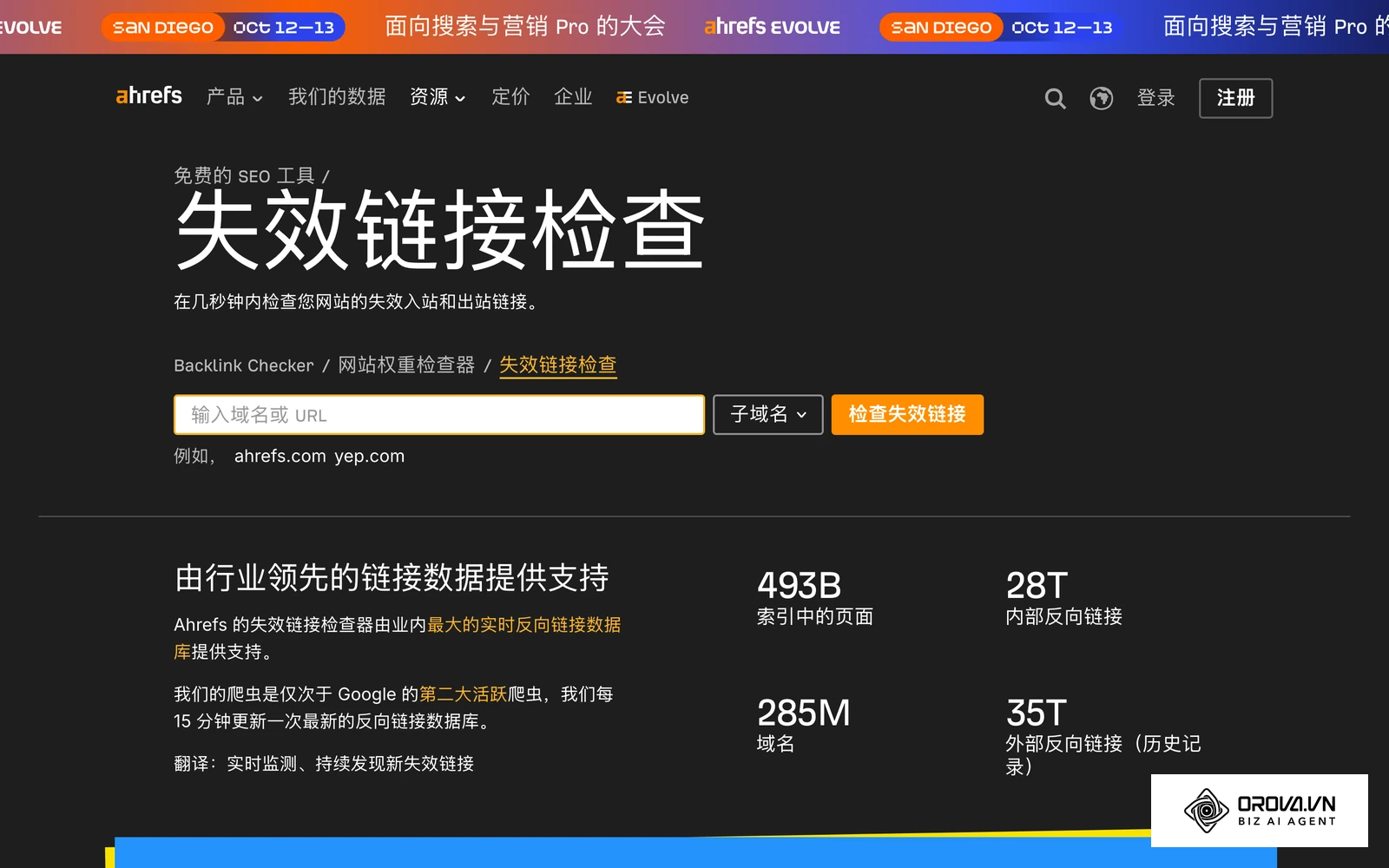The image size is (1389, 868).
Task: Select the 35T 外部反向链接 statistic
Action: pos(1103,736)
